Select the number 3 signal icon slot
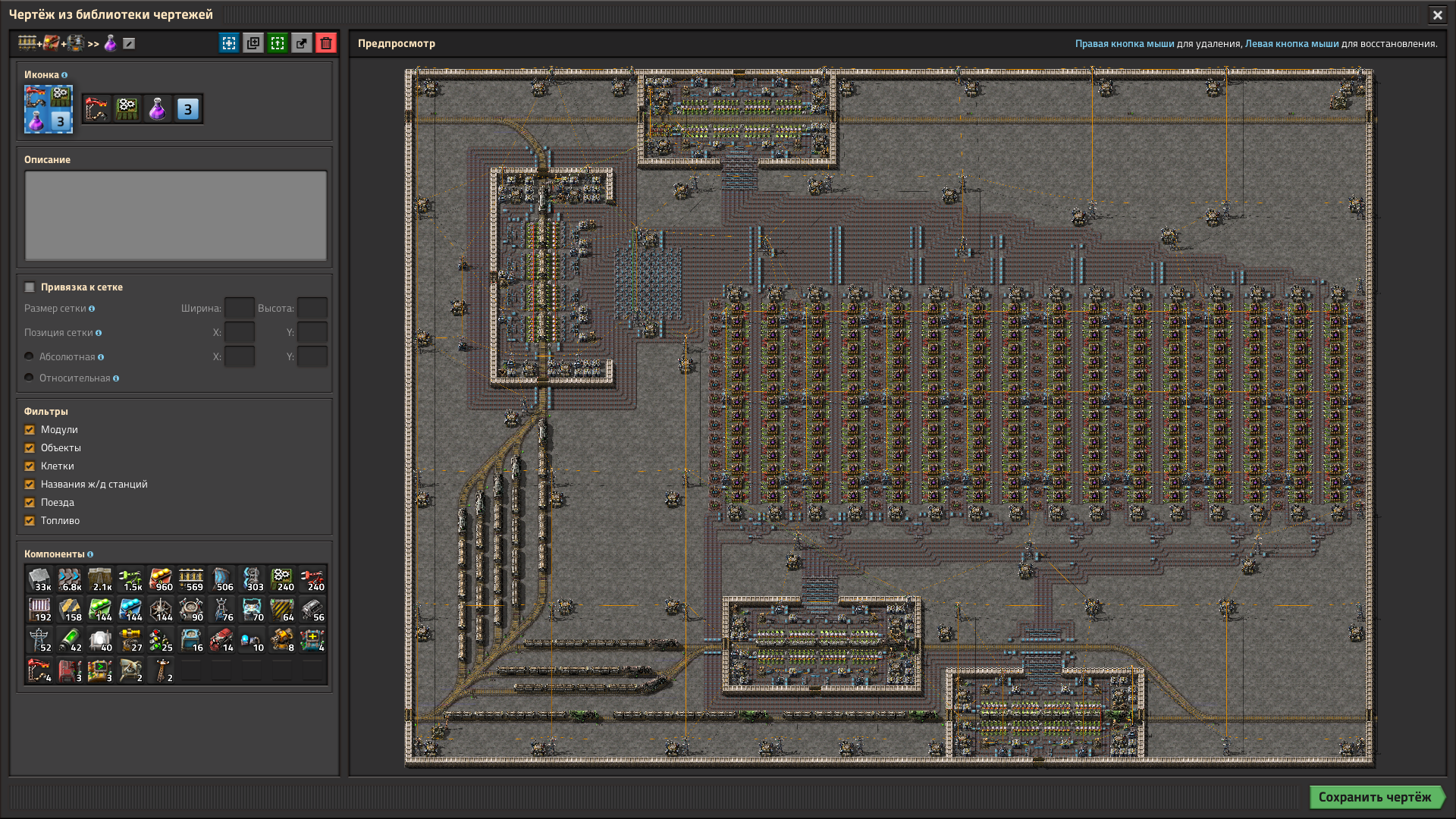 tap(188, 109)
